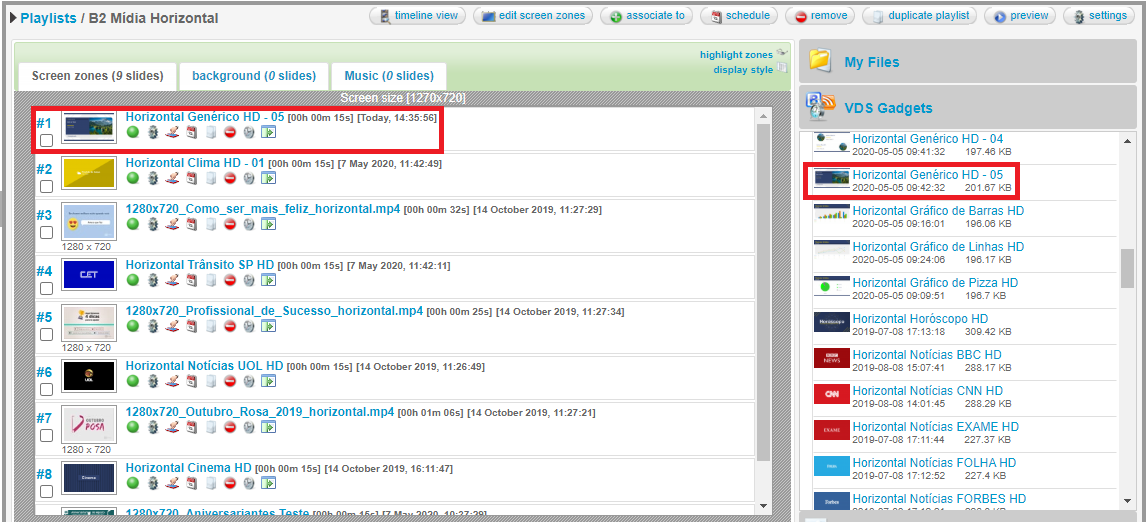1147x522 pixels.
Task: Tick the checkbox for slide #2
Action: [x=46, y=186]
